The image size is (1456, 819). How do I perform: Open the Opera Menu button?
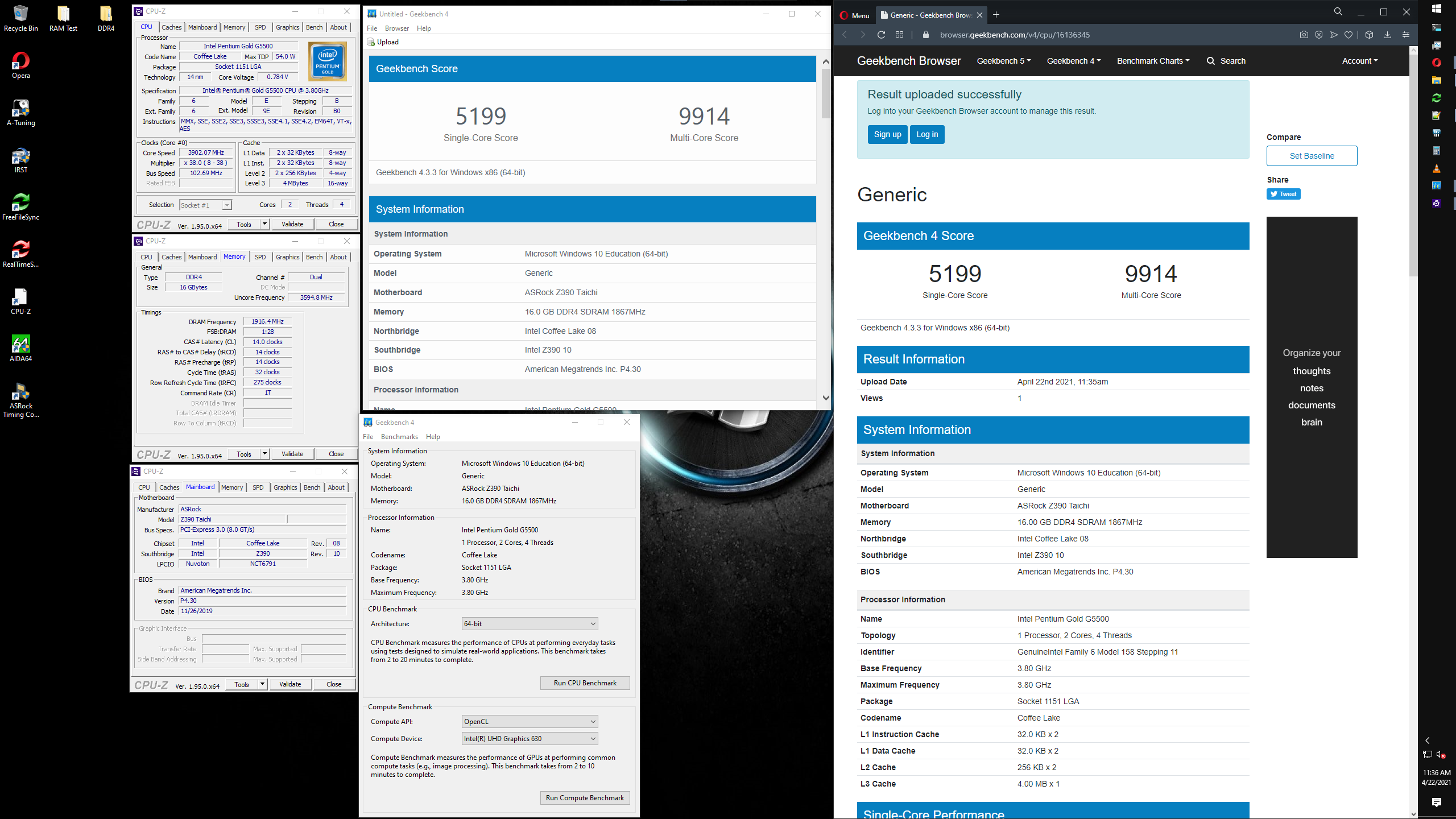coord(855,15)
